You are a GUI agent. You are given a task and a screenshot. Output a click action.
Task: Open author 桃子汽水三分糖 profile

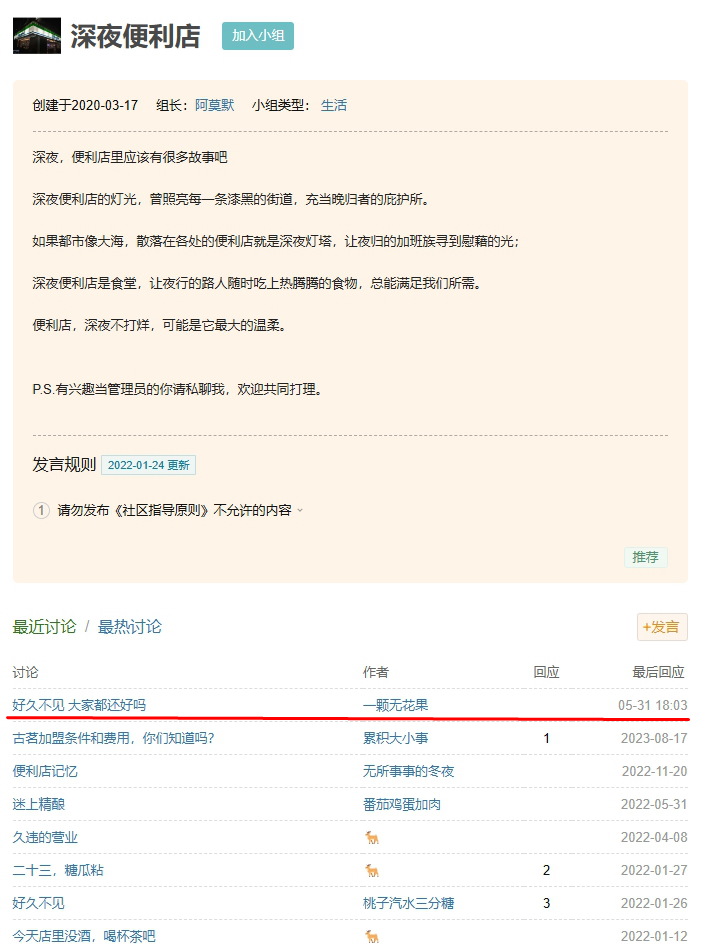[x=408, y=904]
